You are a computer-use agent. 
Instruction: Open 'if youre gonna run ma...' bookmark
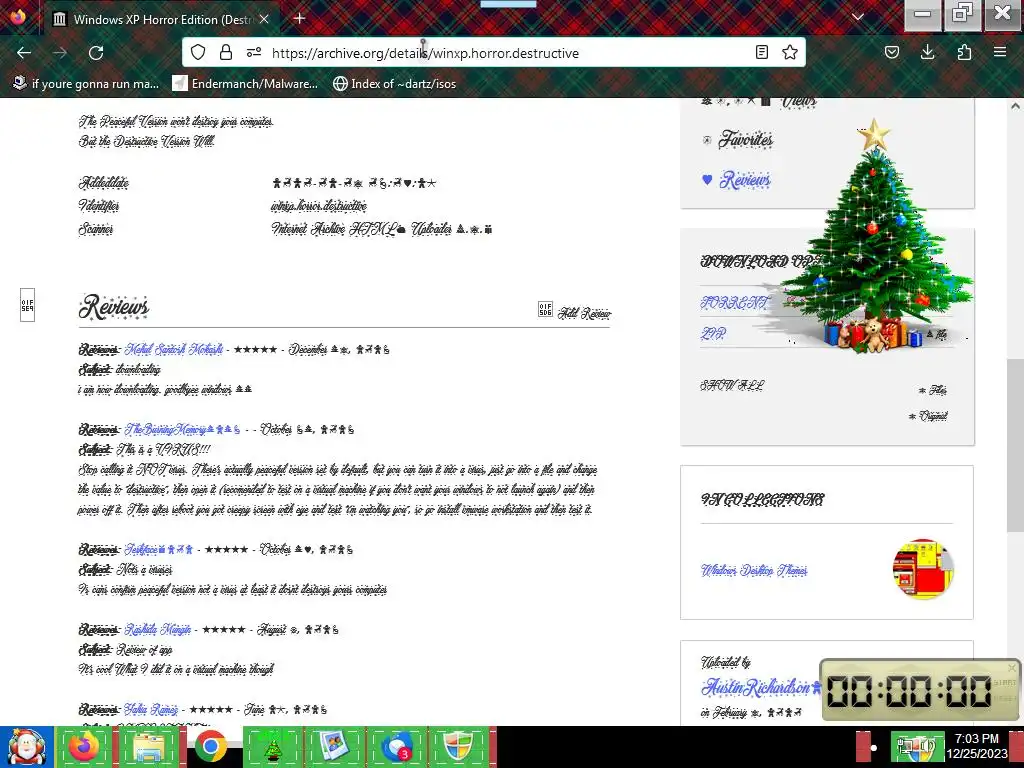(x=86, y=84)
